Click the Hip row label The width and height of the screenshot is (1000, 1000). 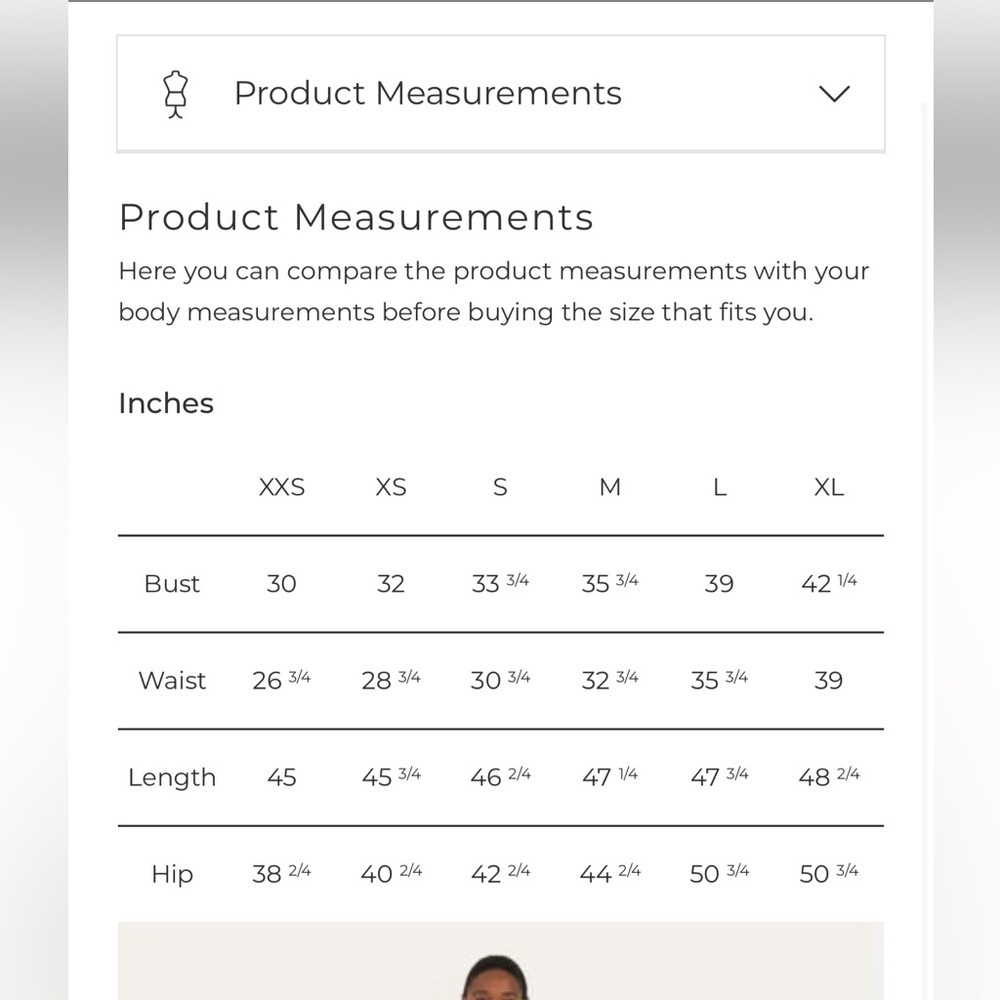click(x=172, y=874)
